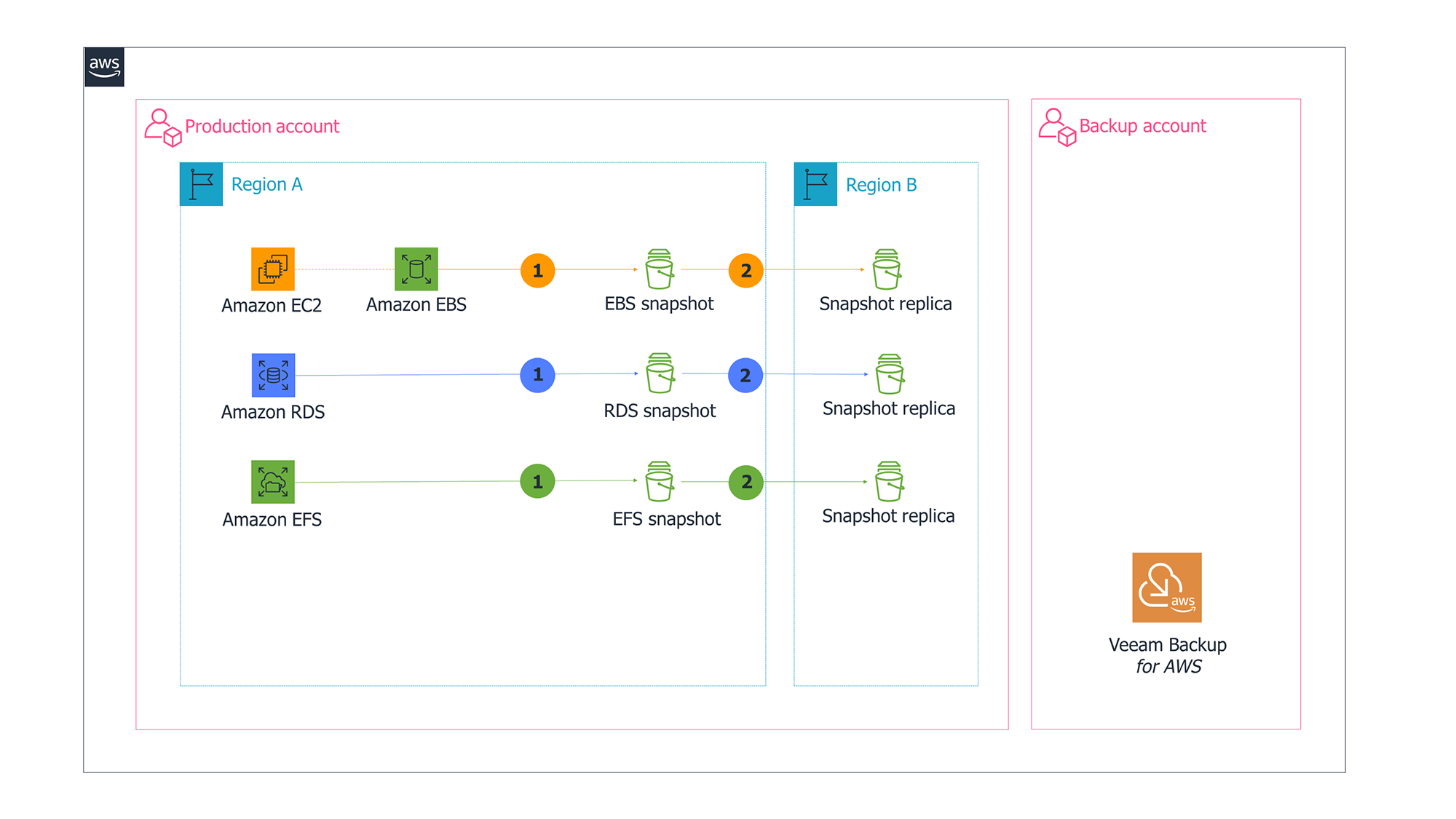The image size is (1456, 819).
Task: Click blue step 2 circle
Action: (745, 376)
